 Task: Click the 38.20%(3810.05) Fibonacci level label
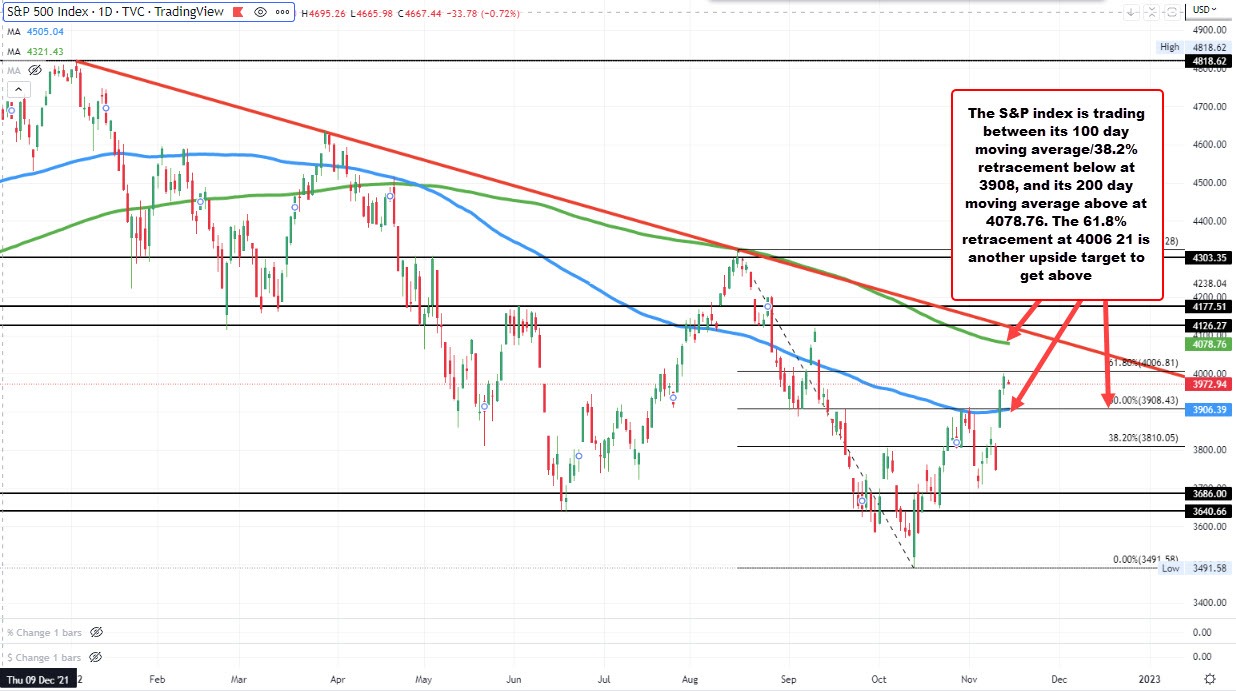coord(1142,438)
